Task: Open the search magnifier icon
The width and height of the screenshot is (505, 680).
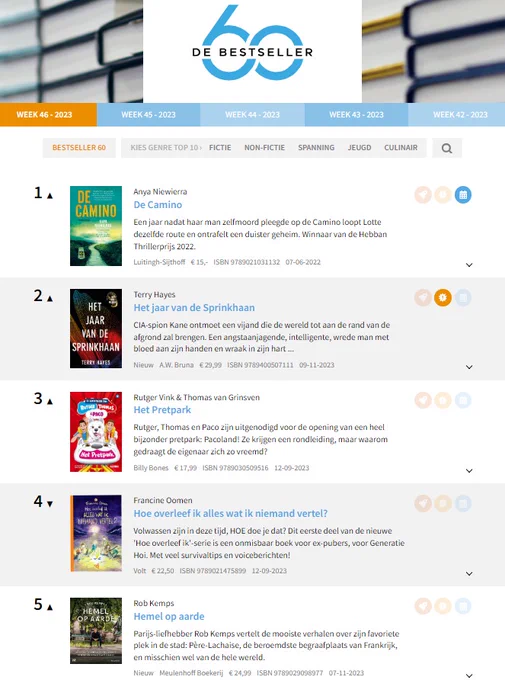Action: (x=447, y=148)
